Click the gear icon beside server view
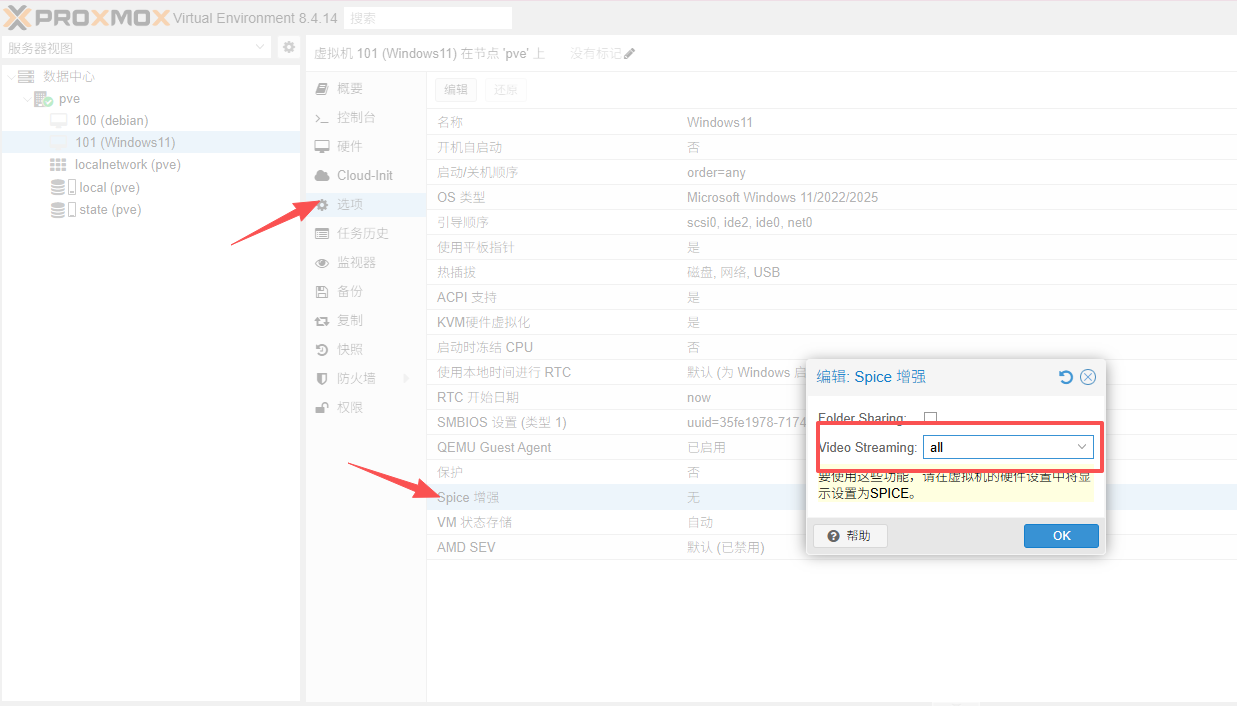 (x=288, y=48)
